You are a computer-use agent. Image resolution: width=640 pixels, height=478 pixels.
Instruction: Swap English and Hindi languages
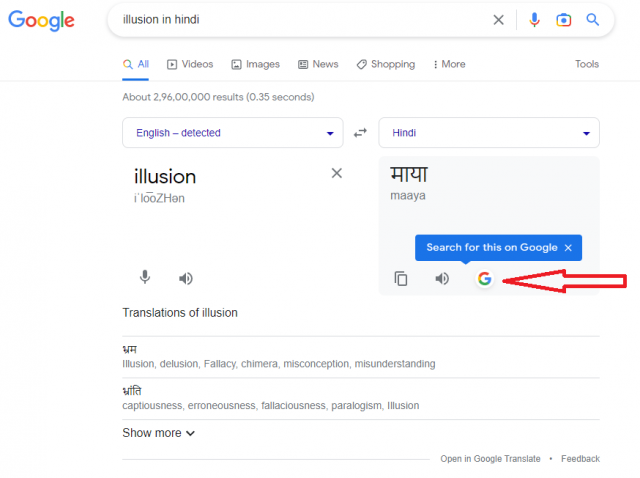coord(360,133)
